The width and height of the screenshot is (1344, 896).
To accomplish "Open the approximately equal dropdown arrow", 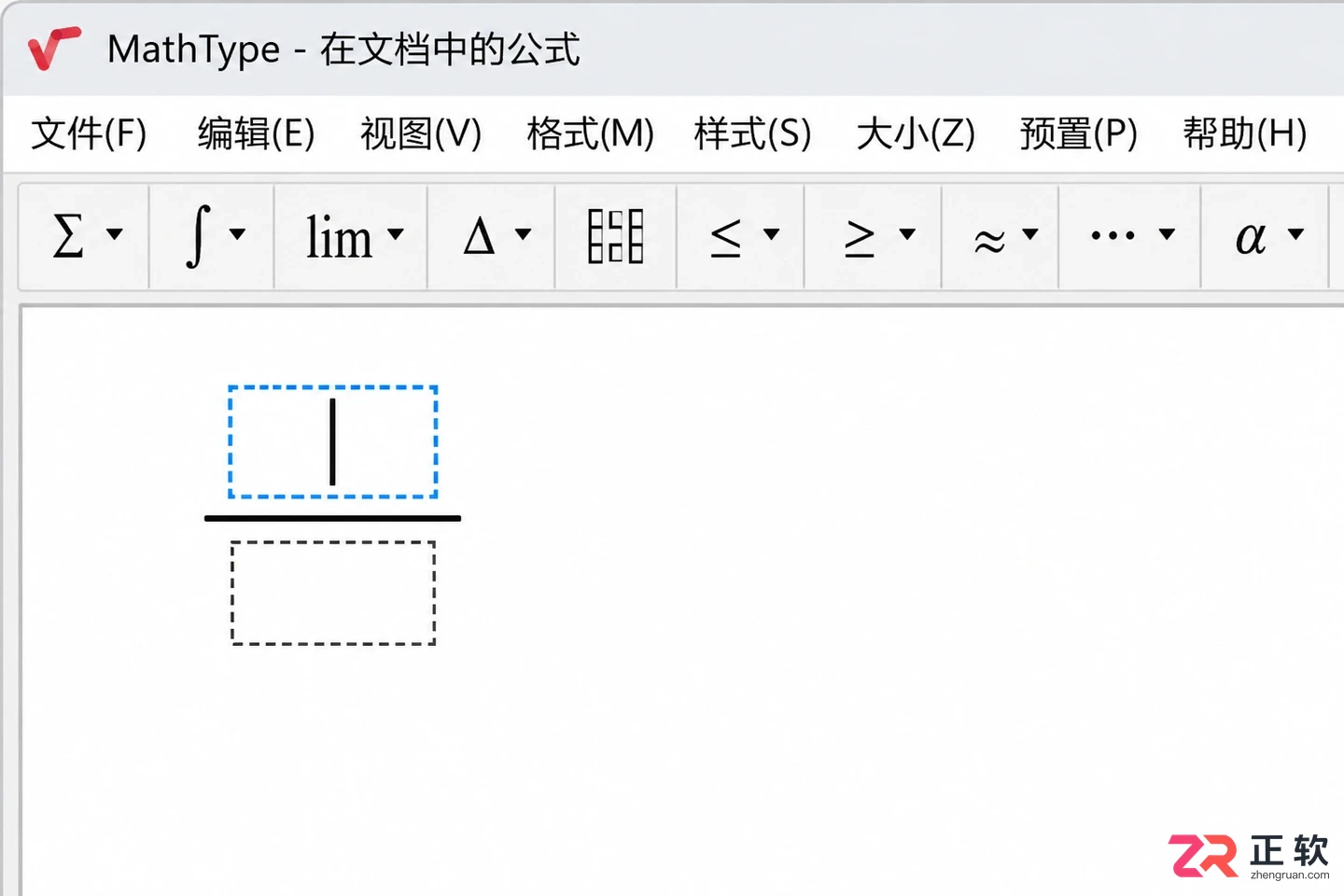I will pos(1030,233).
